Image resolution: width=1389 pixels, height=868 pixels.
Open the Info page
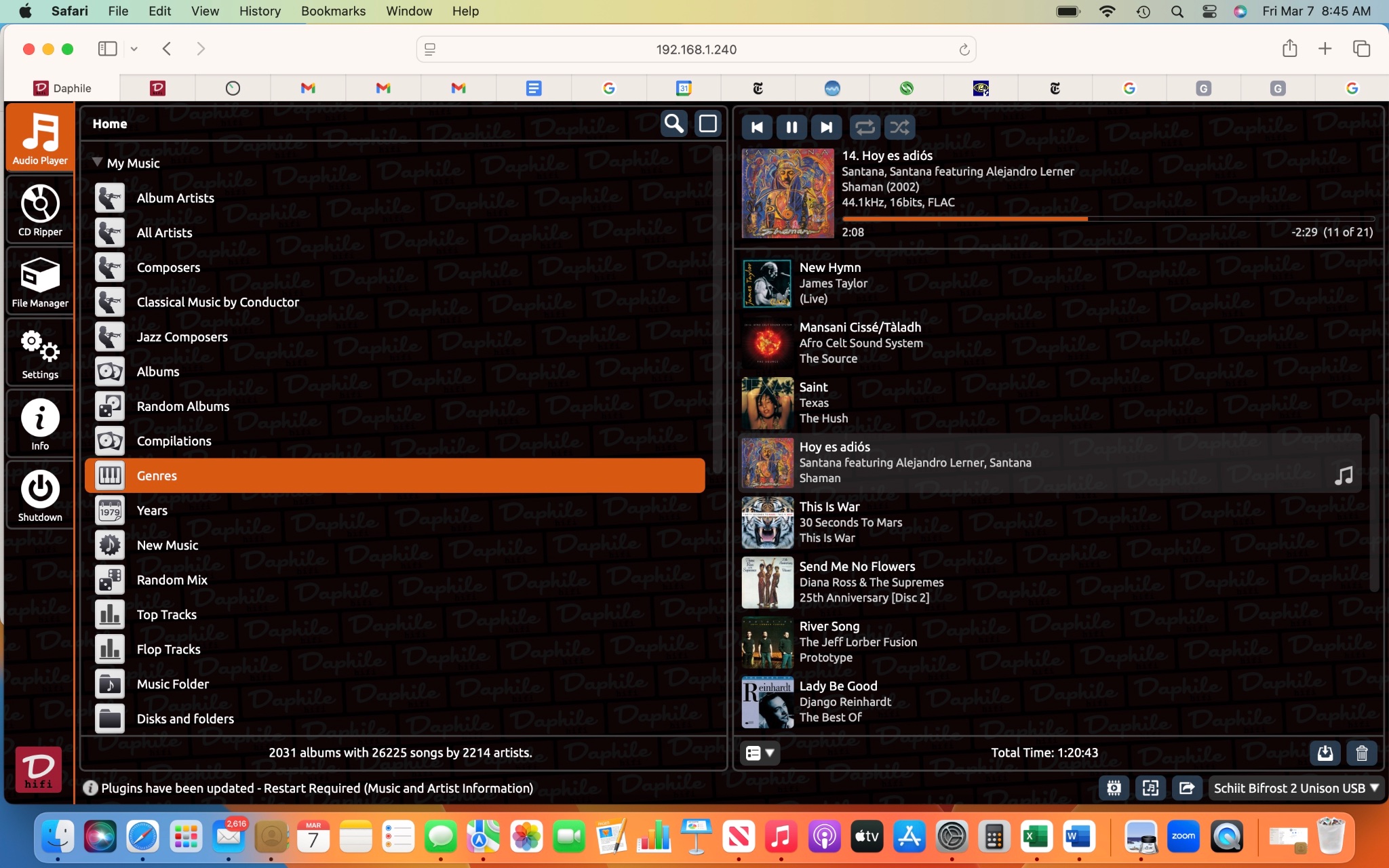40,424
